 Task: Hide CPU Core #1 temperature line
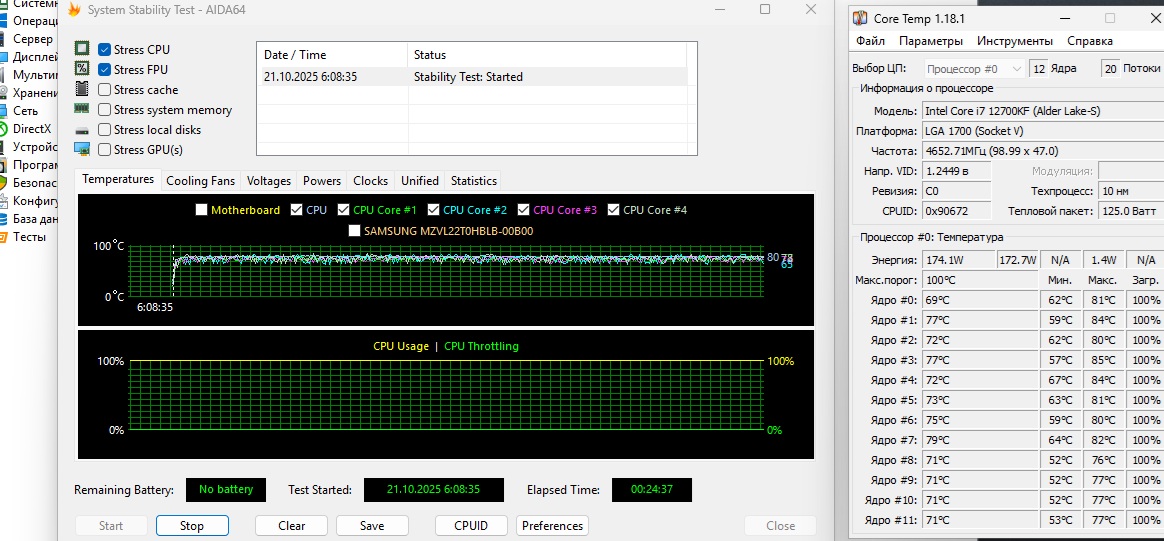click(x=344, y=210)
